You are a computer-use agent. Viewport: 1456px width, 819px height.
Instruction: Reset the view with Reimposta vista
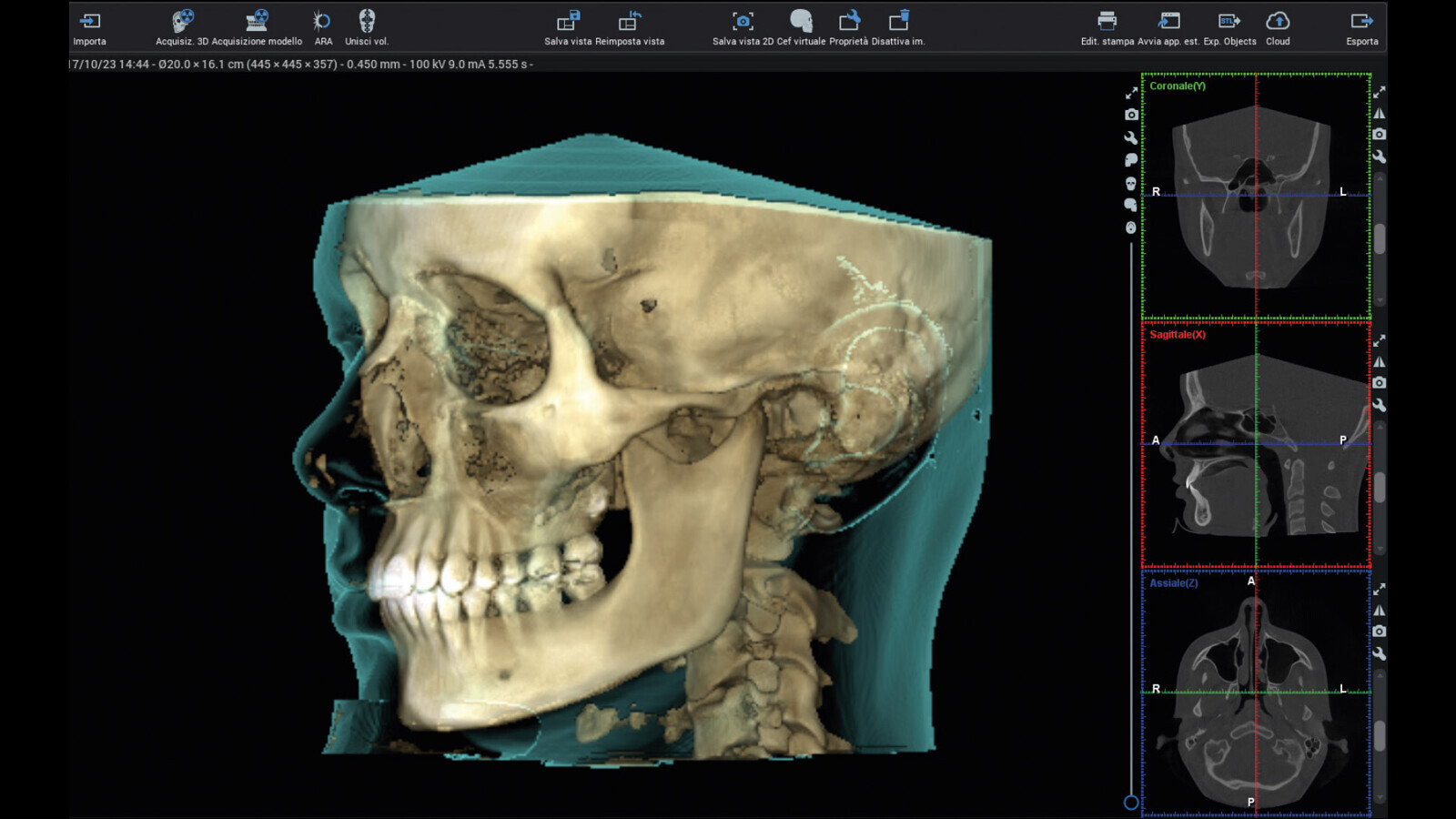pos(630,22)
